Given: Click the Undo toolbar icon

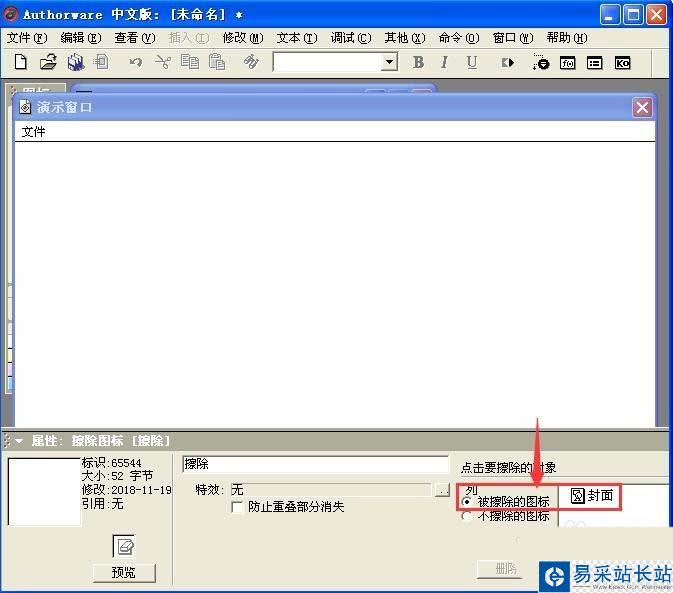Looking at the screenshot, I should click(136, 63).
